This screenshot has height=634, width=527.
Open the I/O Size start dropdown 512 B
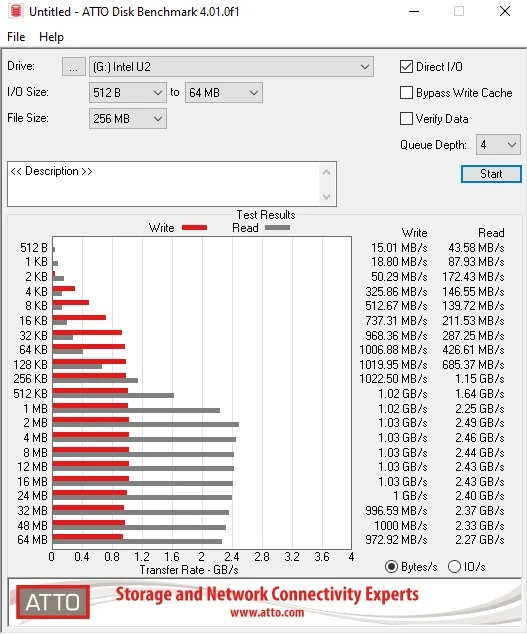click(128, 93)
